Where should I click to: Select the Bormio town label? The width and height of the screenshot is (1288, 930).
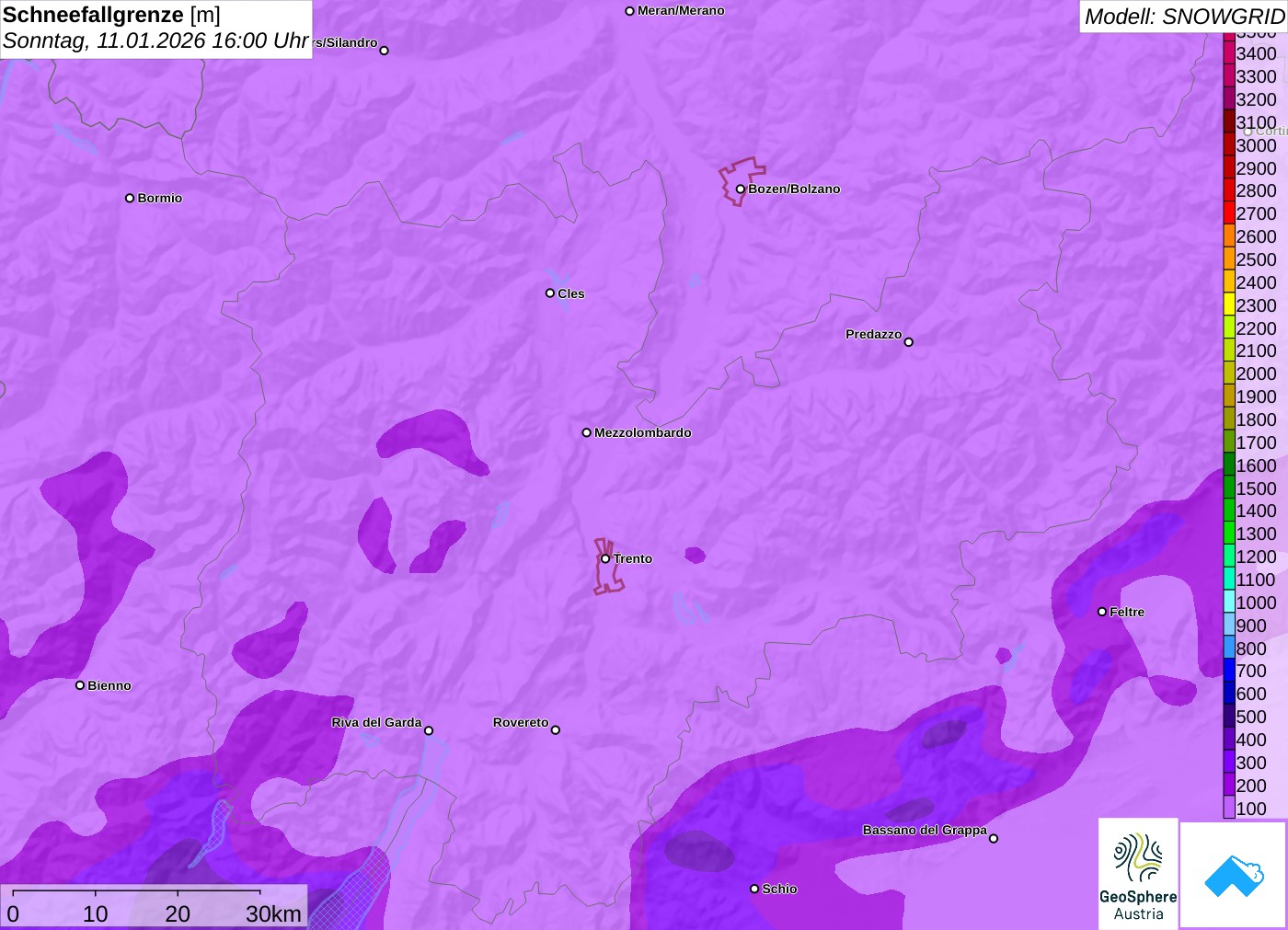pos(160,199)
